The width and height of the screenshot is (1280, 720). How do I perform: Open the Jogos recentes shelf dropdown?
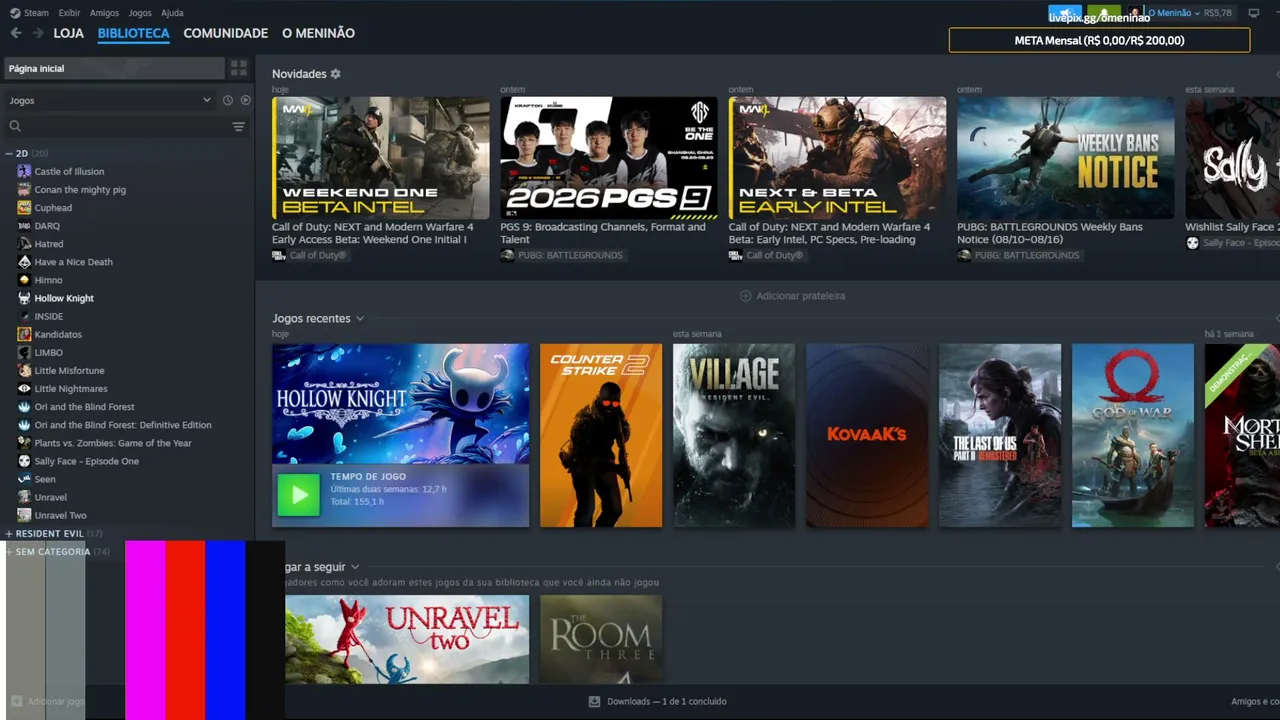click(x=360, y=319)
